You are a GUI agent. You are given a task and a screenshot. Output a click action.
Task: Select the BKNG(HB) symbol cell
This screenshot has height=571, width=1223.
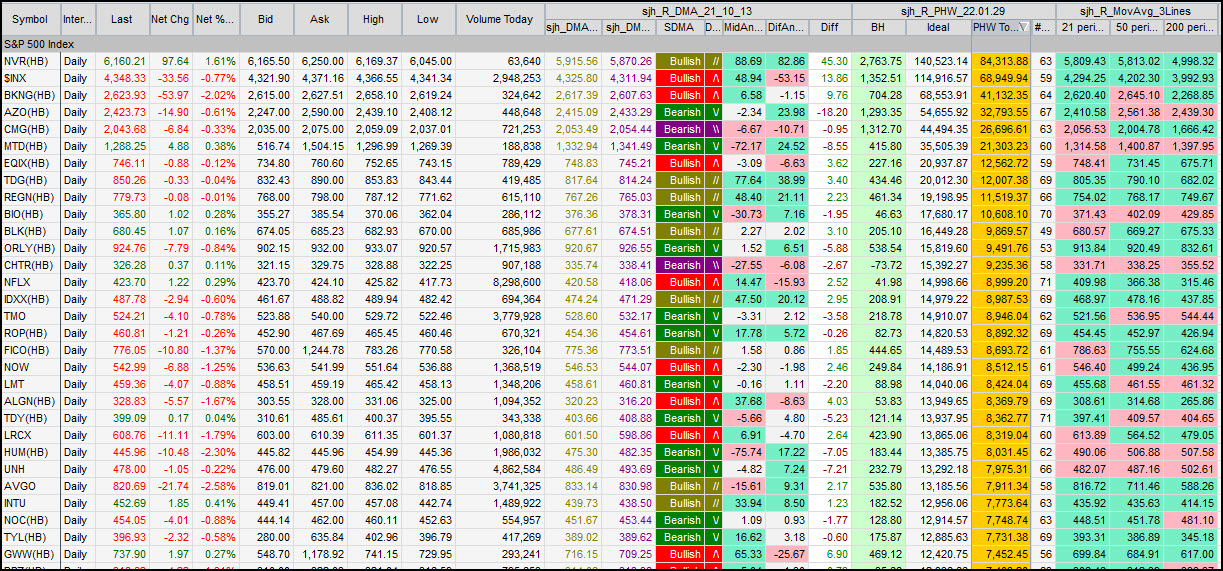29,95
